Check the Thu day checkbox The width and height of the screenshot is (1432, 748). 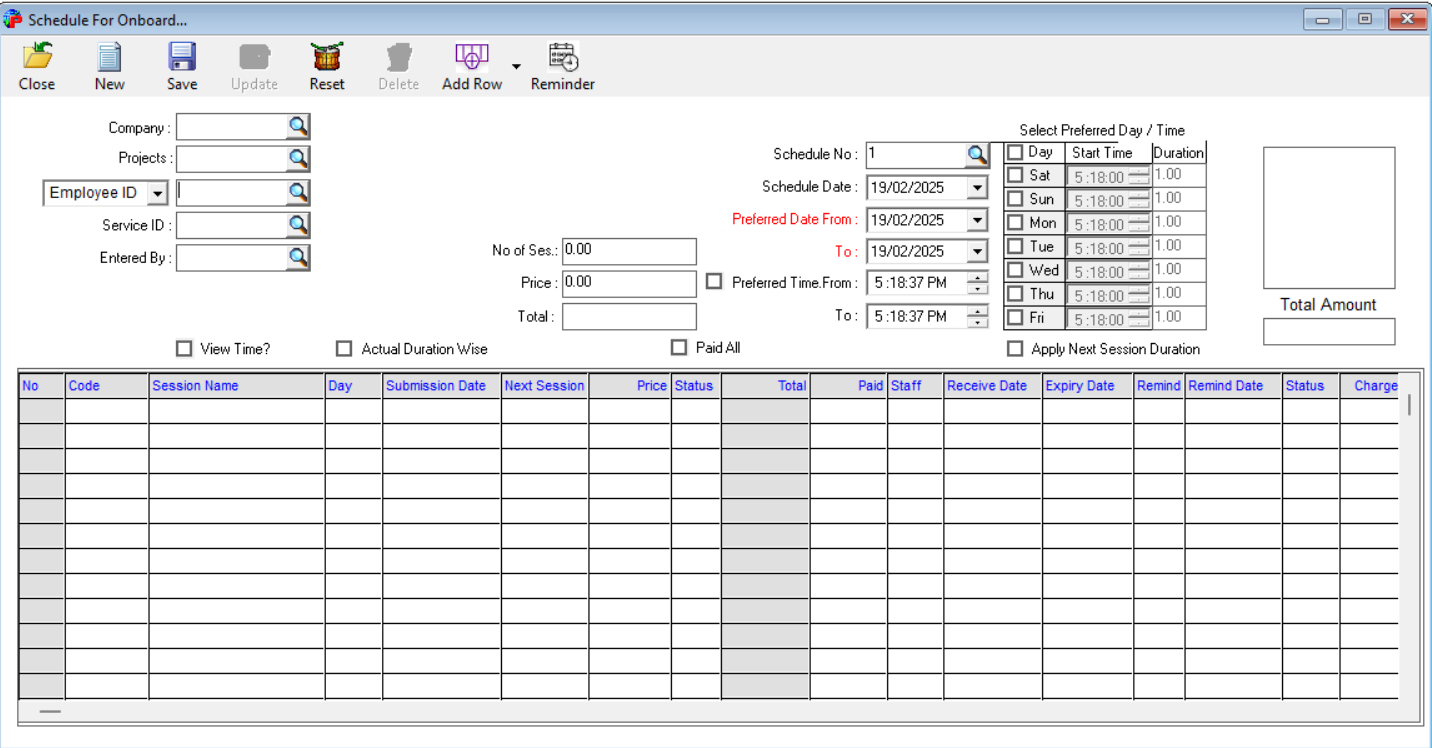pos(1015,294)
